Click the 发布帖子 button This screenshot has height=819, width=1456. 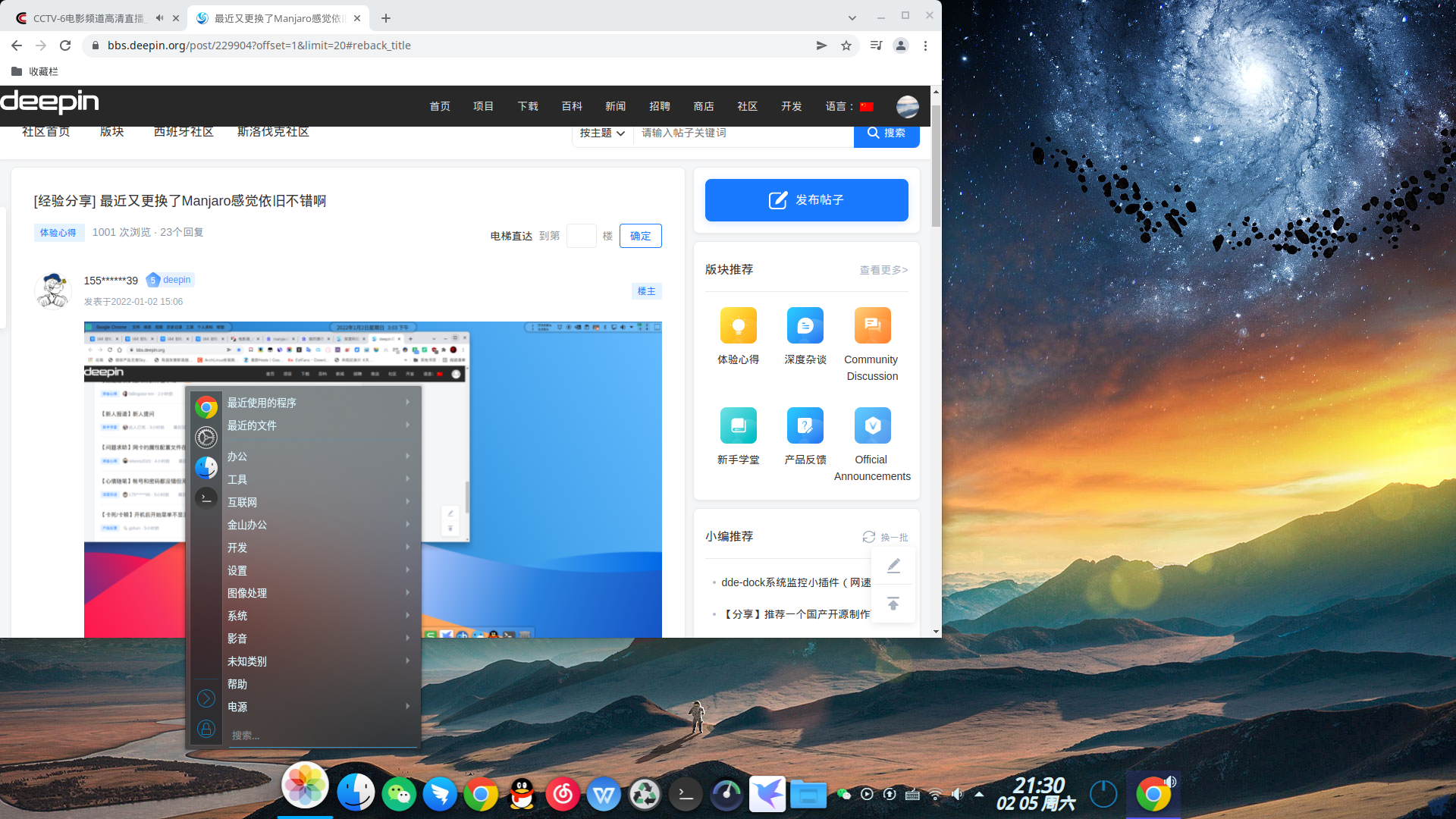click(x=806, y=200)
